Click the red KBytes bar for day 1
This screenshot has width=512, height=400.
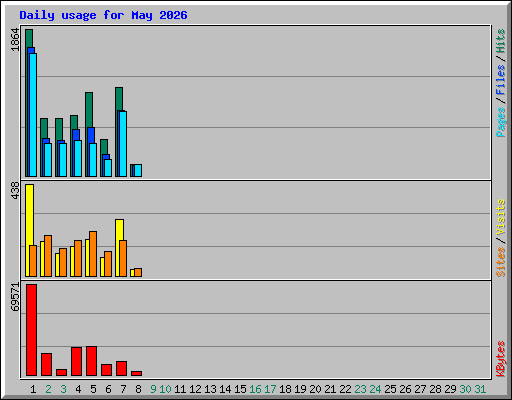(31, 330)
